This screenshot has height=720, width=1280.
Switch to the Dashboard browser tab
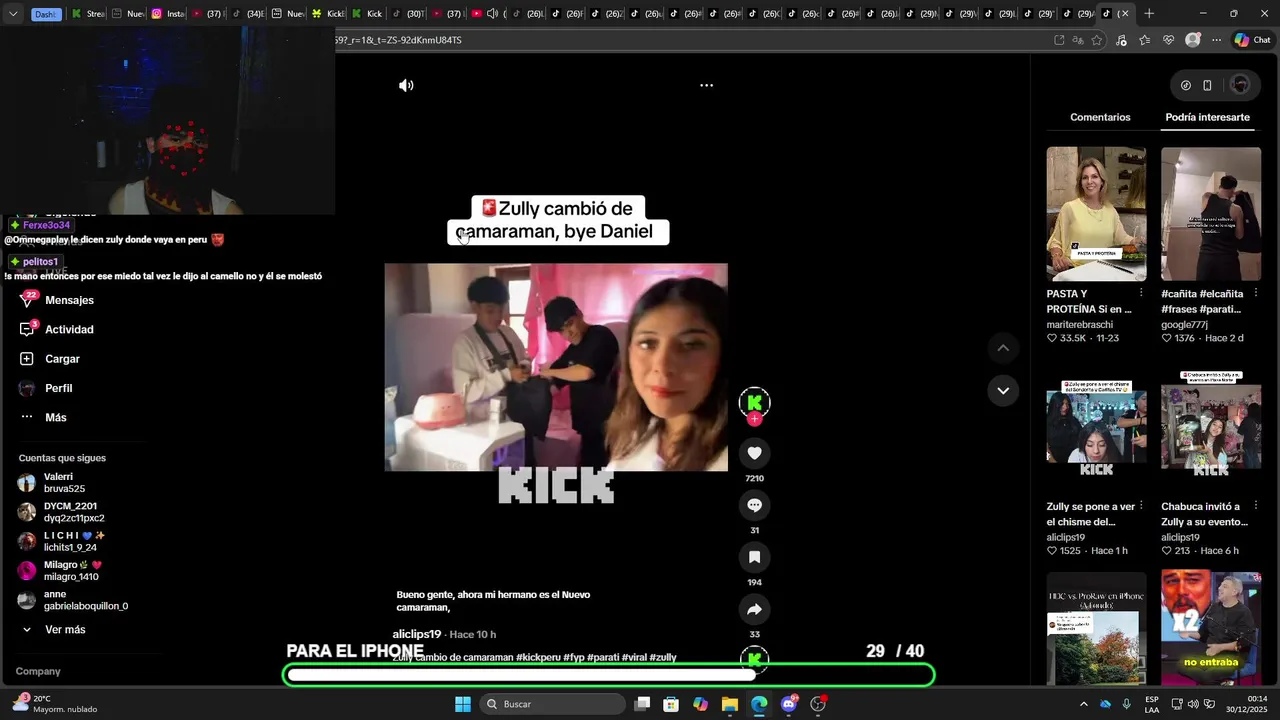[x=46, y=14]
